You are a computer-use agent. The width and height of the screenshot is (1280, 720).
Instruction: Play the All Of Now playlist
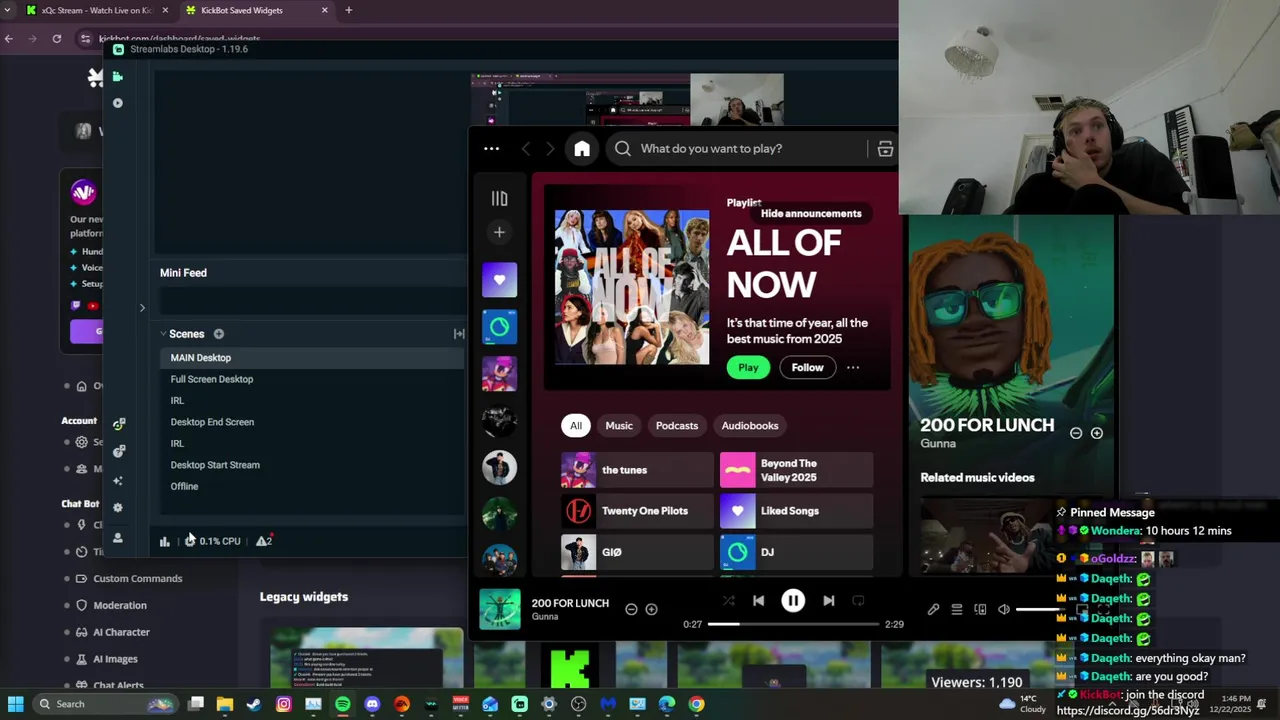pos(748,367)
